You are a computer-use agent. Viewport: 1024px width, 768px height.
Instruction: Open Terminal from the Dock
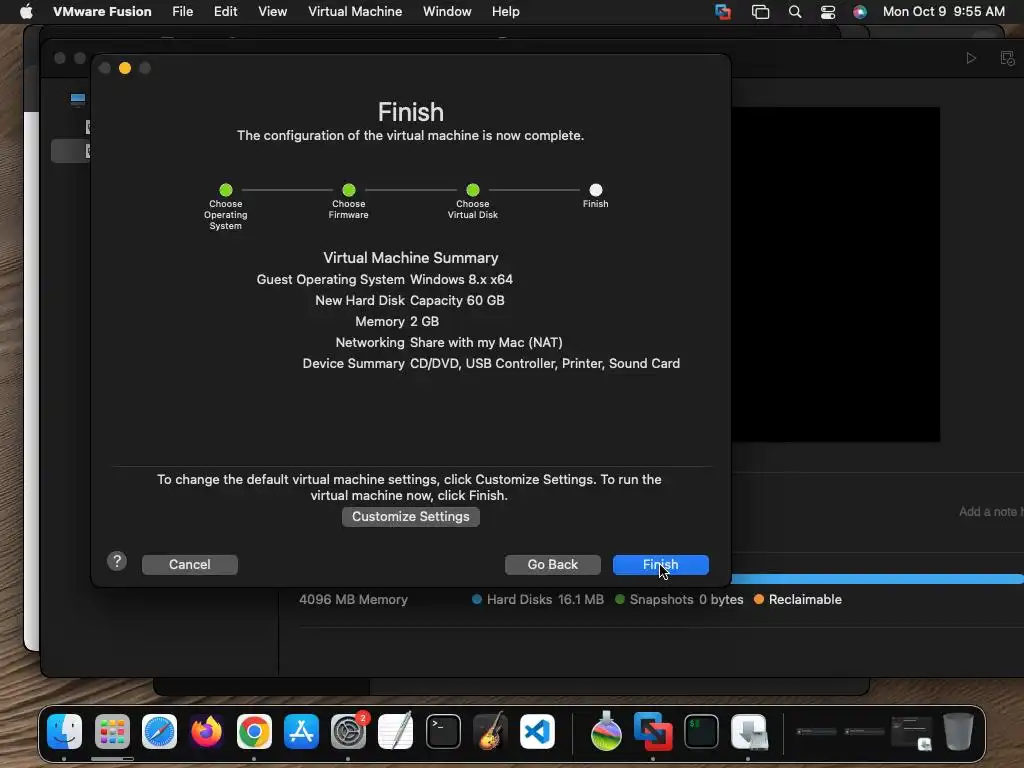coord(443,731)
